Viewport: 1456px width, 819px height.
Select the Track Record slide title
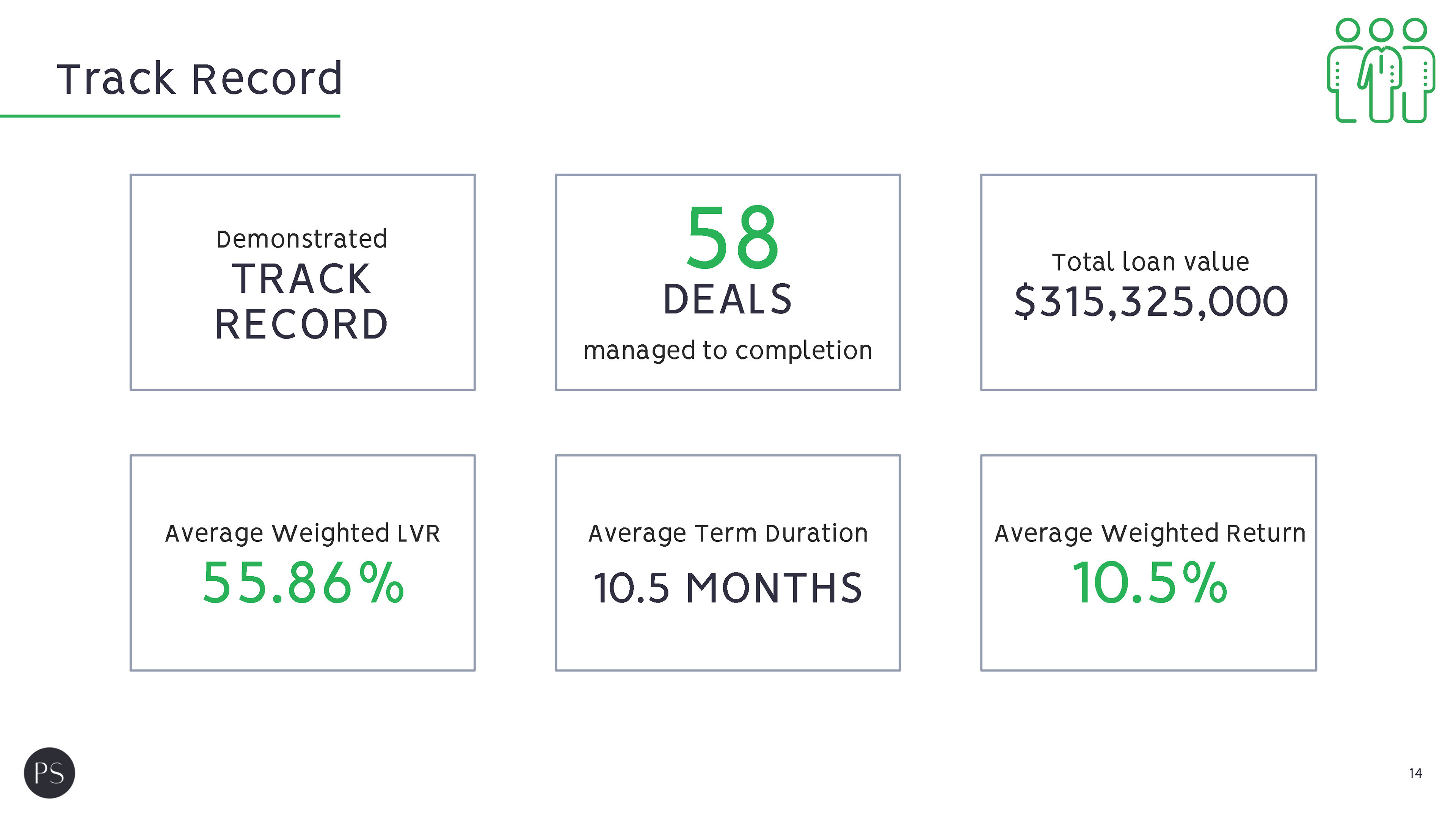point(199,78)
